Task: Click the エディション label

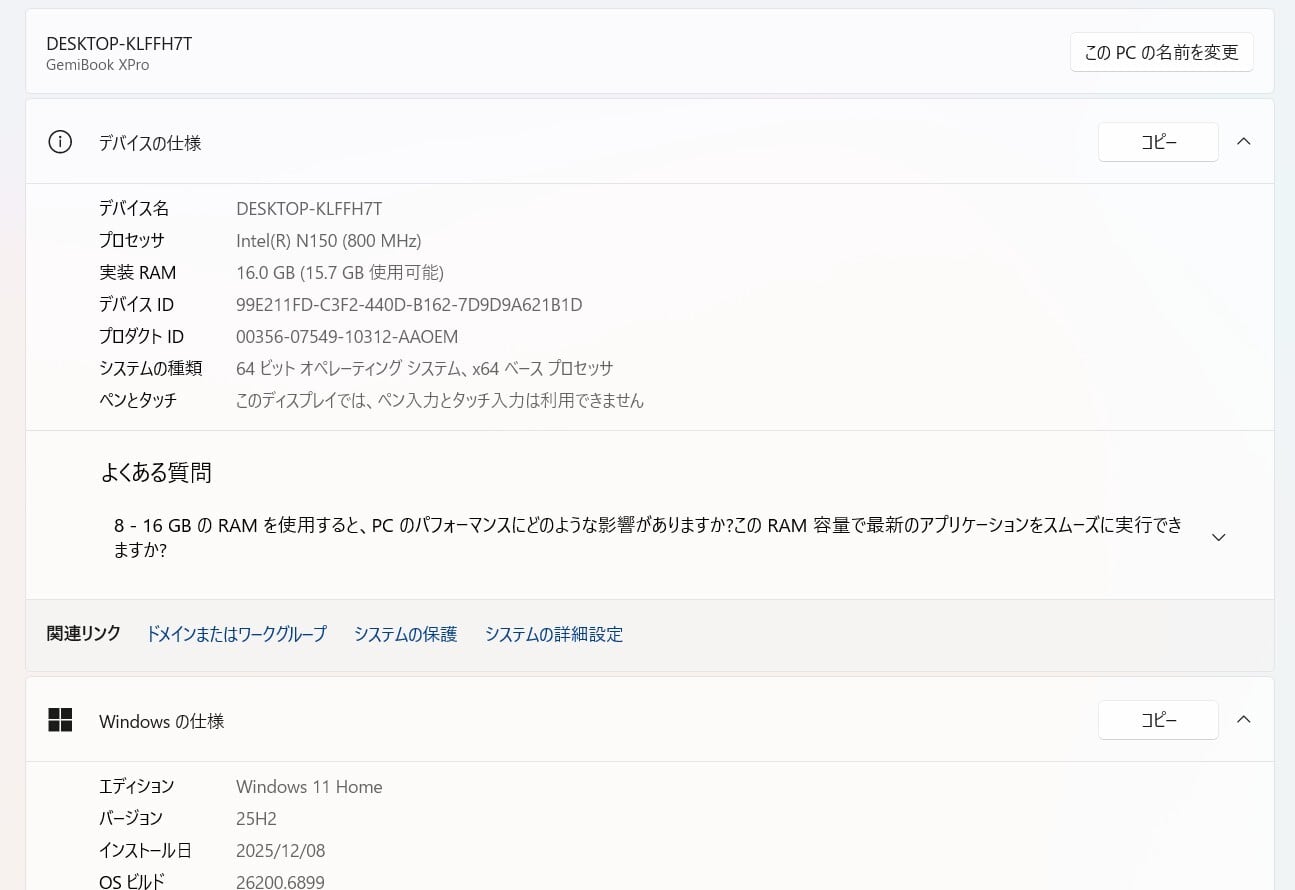Action: (x=136, y=787)
